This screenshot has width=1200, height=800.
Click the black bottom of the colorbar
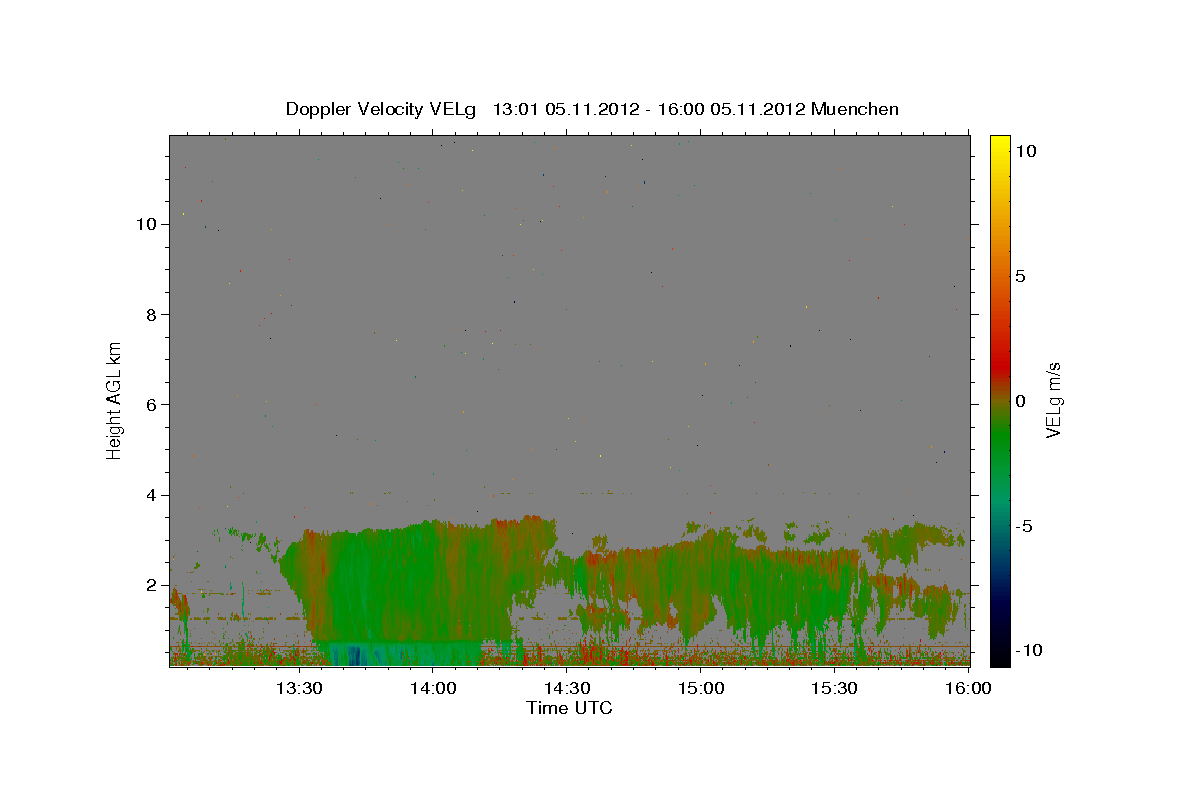coord(1000,658)
